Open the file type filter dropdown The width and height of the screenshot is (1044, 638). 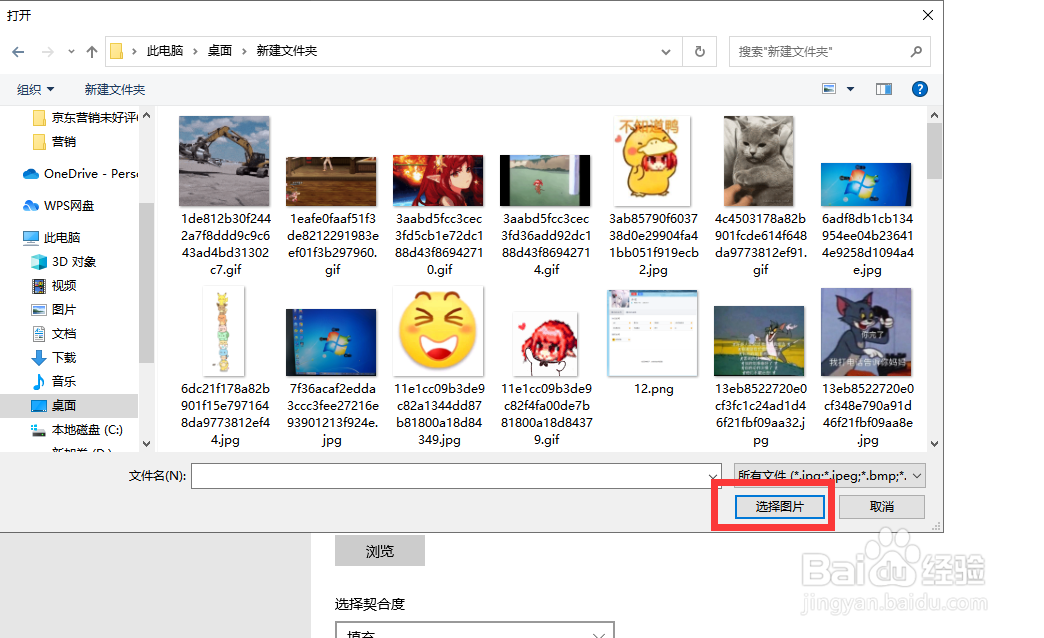[830, 476]
